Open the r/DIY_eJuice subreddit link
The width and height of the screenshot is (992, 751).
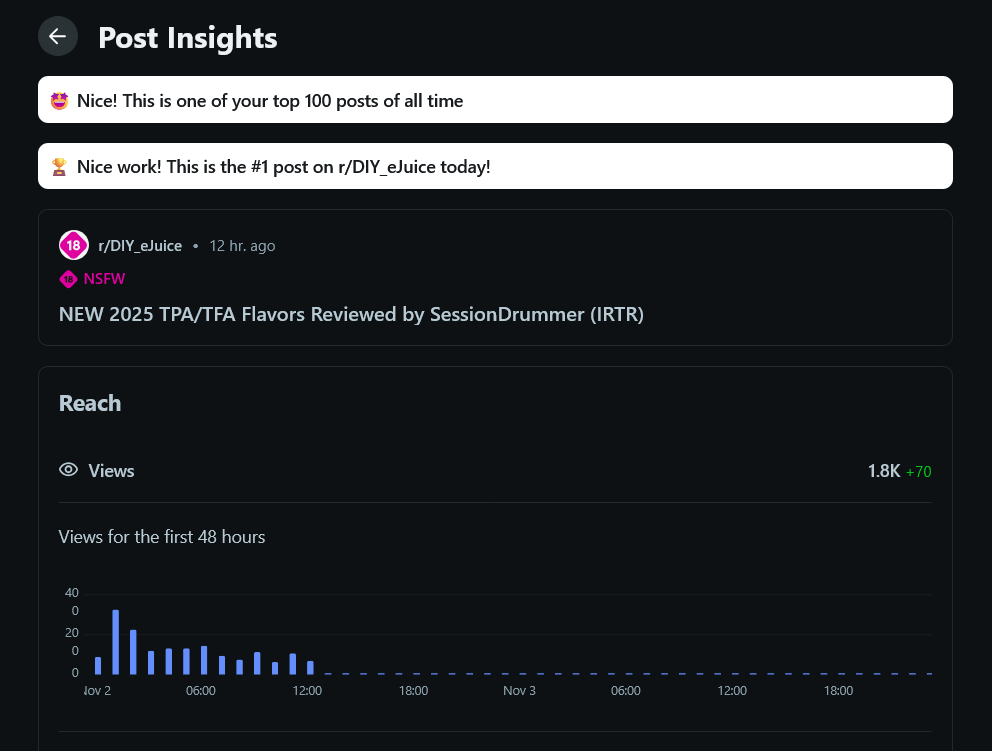140,246
